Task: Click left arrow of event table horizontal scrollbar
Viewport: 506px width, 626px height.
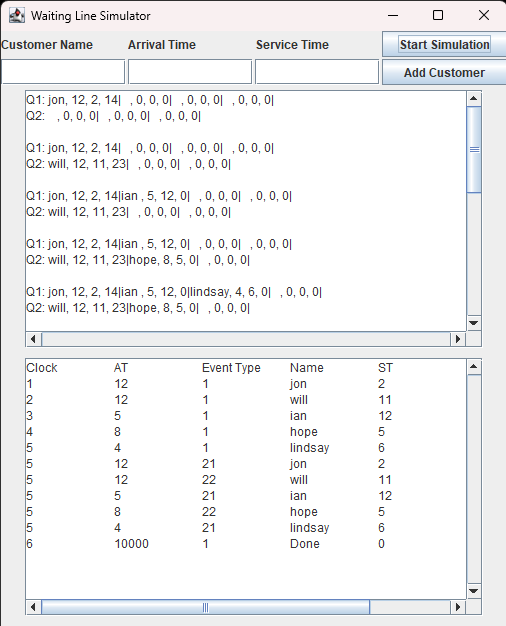Action: [x=34, y=607]
